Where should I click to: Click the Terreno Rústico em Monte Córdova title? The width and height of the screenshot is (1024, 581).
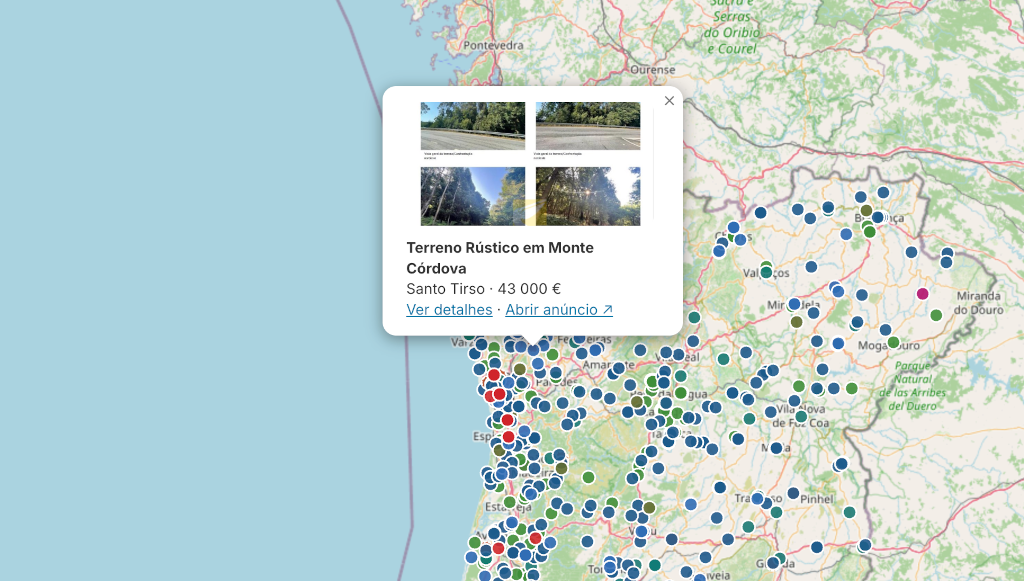(x=500, y=258)
